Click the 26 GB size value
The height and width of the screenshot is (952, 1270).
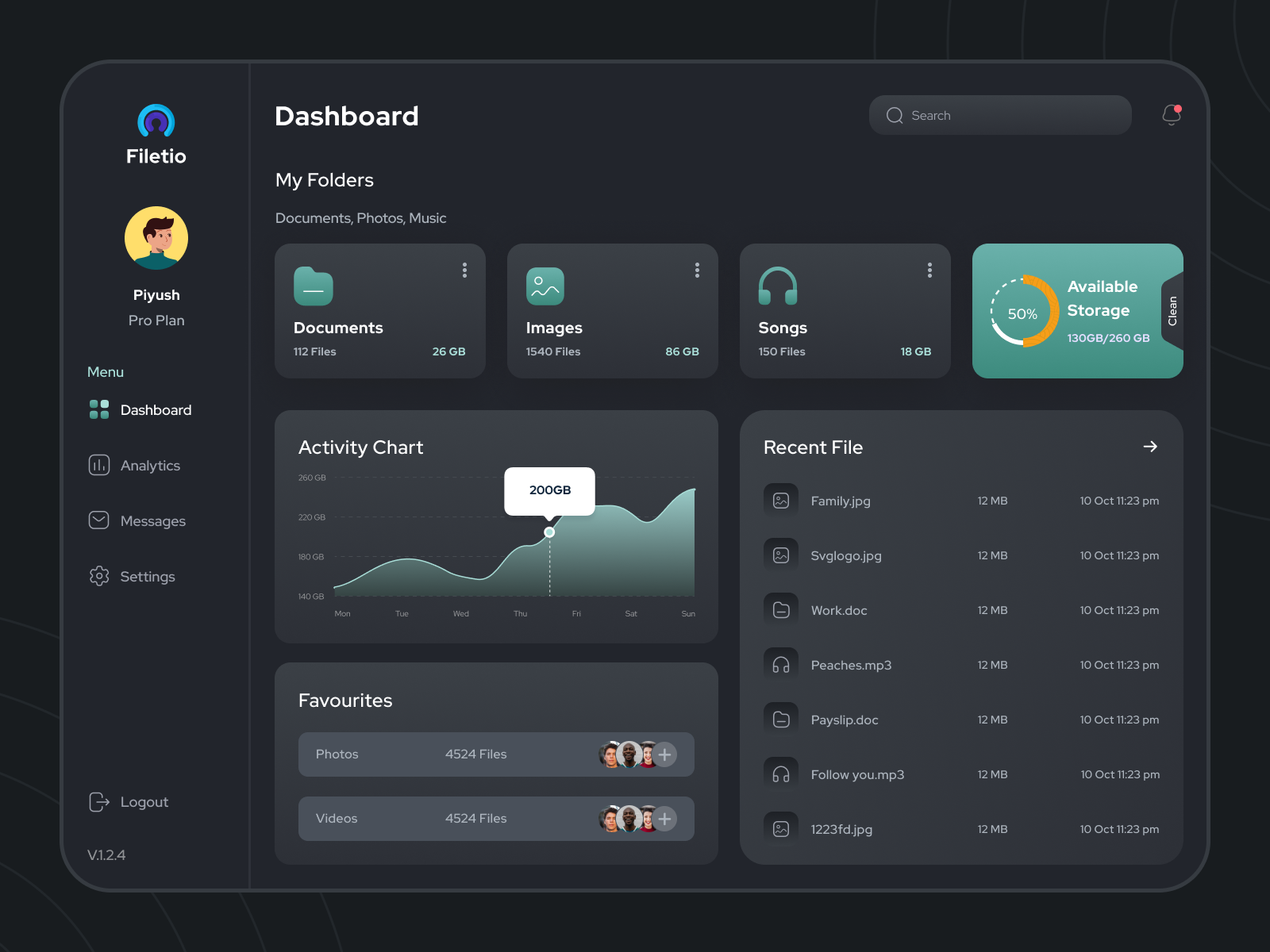pyautogui.click(x=449, y=351)
